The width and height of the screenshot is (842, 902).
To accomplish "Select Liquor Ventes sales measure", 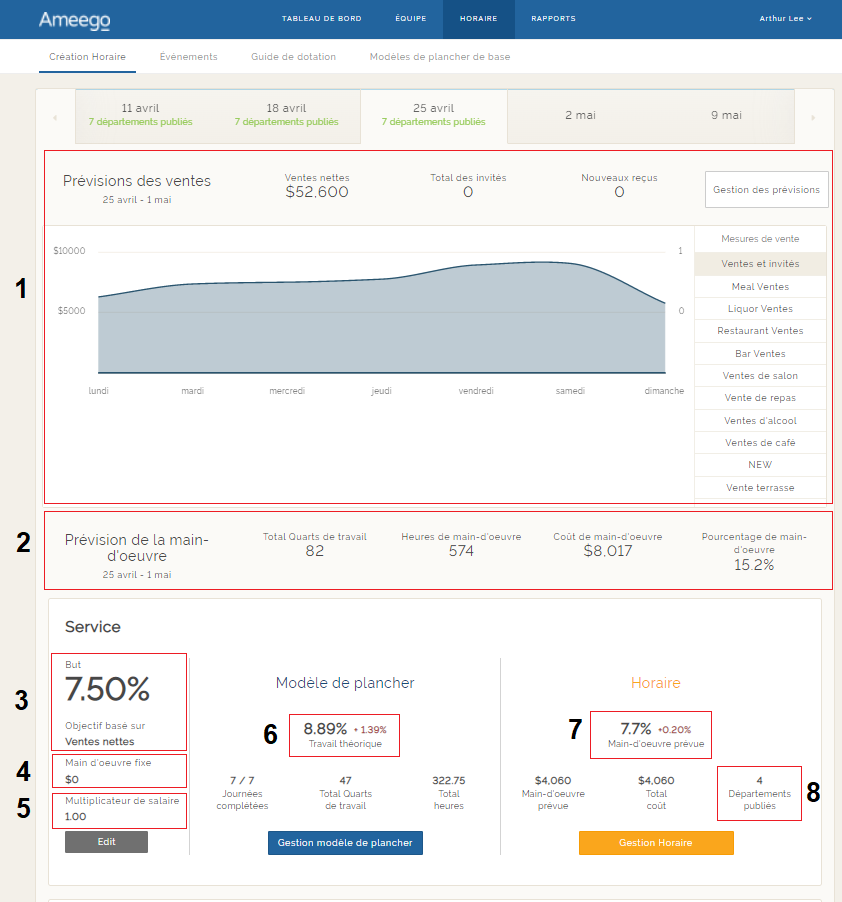I will (x=760, y=309).
